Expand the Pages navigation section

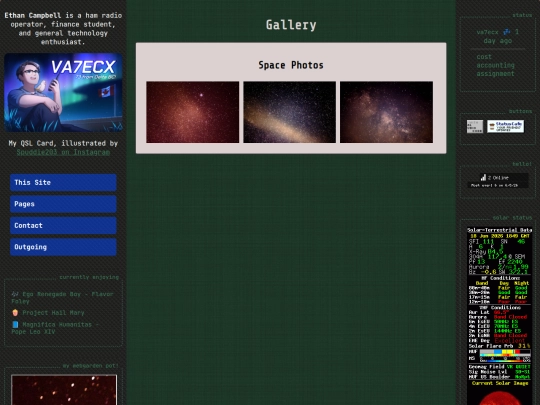pos(63,204)
